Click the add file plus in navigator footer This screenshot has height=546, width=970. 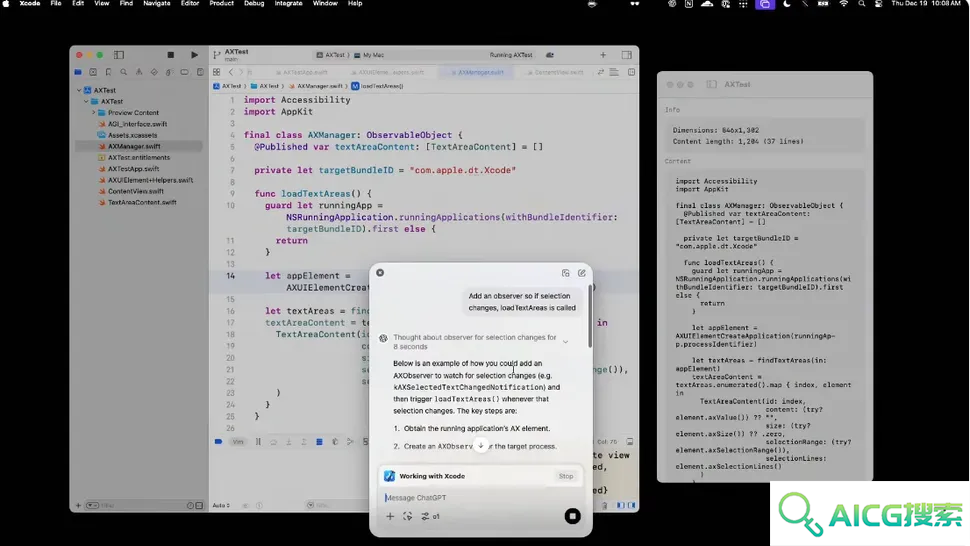point(78,506)
